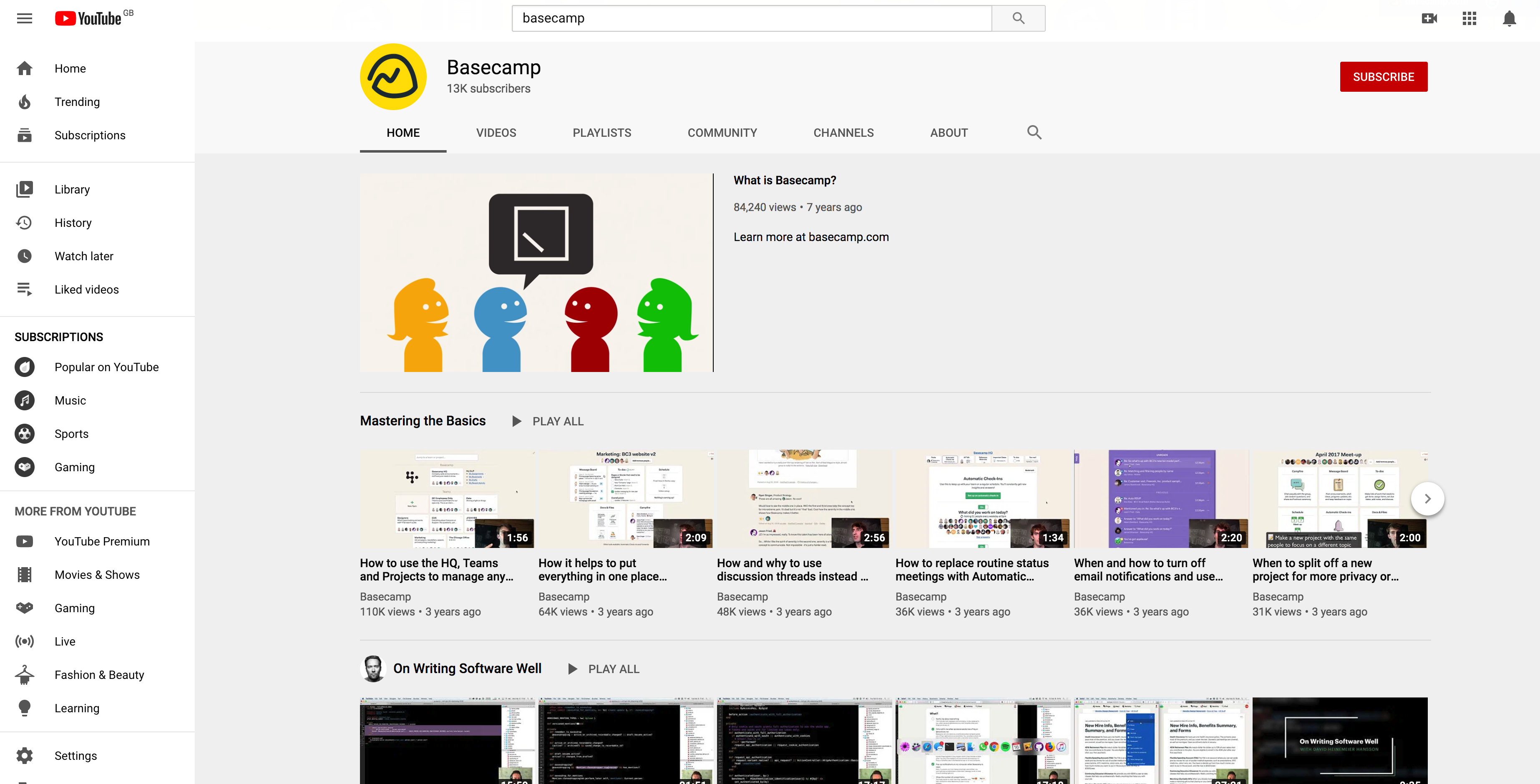
Task: Select Trending in the sidebar
Action: [77, 102]
